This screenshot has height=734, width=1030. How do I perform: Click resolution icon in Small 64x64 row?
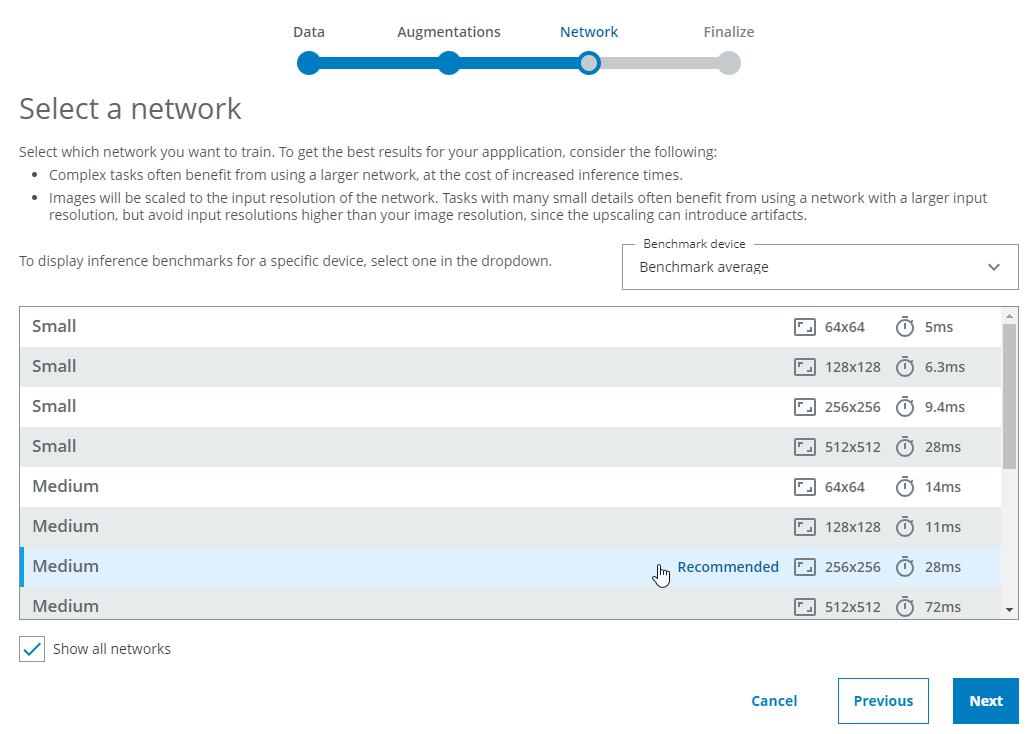(x=805, y=327)
